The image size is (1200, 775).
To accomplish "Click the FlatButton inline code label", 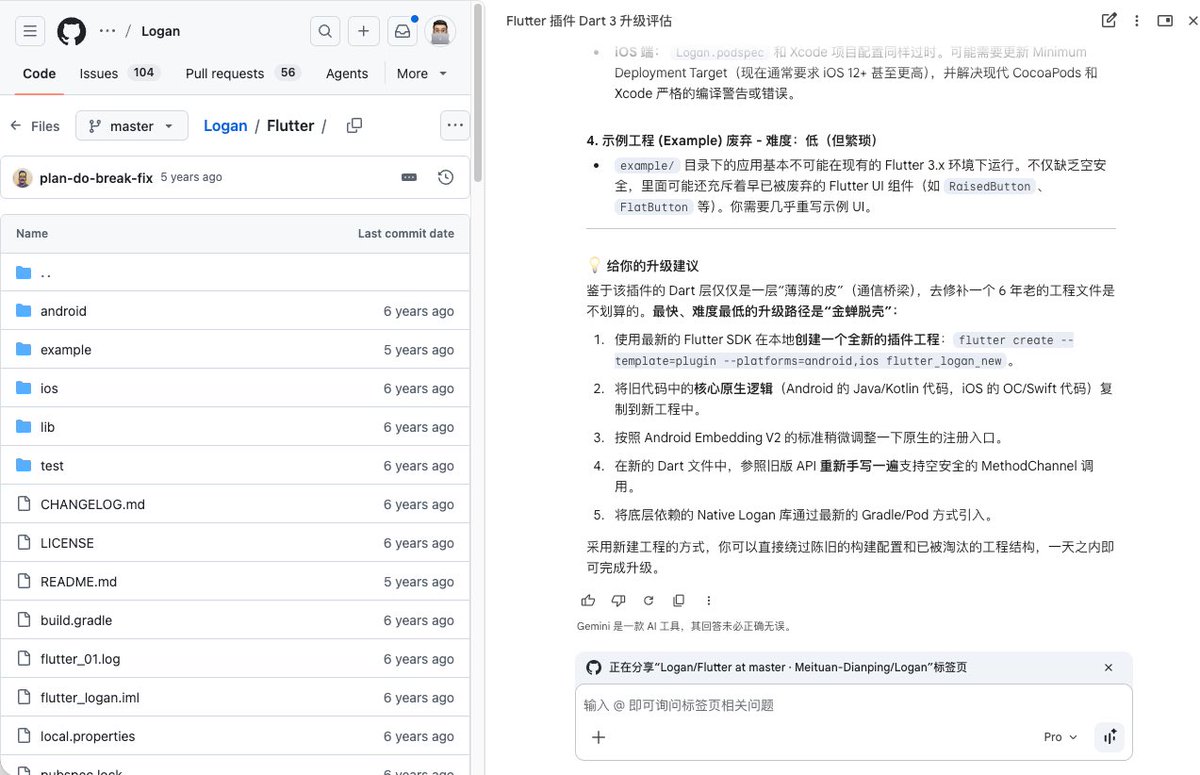I will (x=654, y=207).
